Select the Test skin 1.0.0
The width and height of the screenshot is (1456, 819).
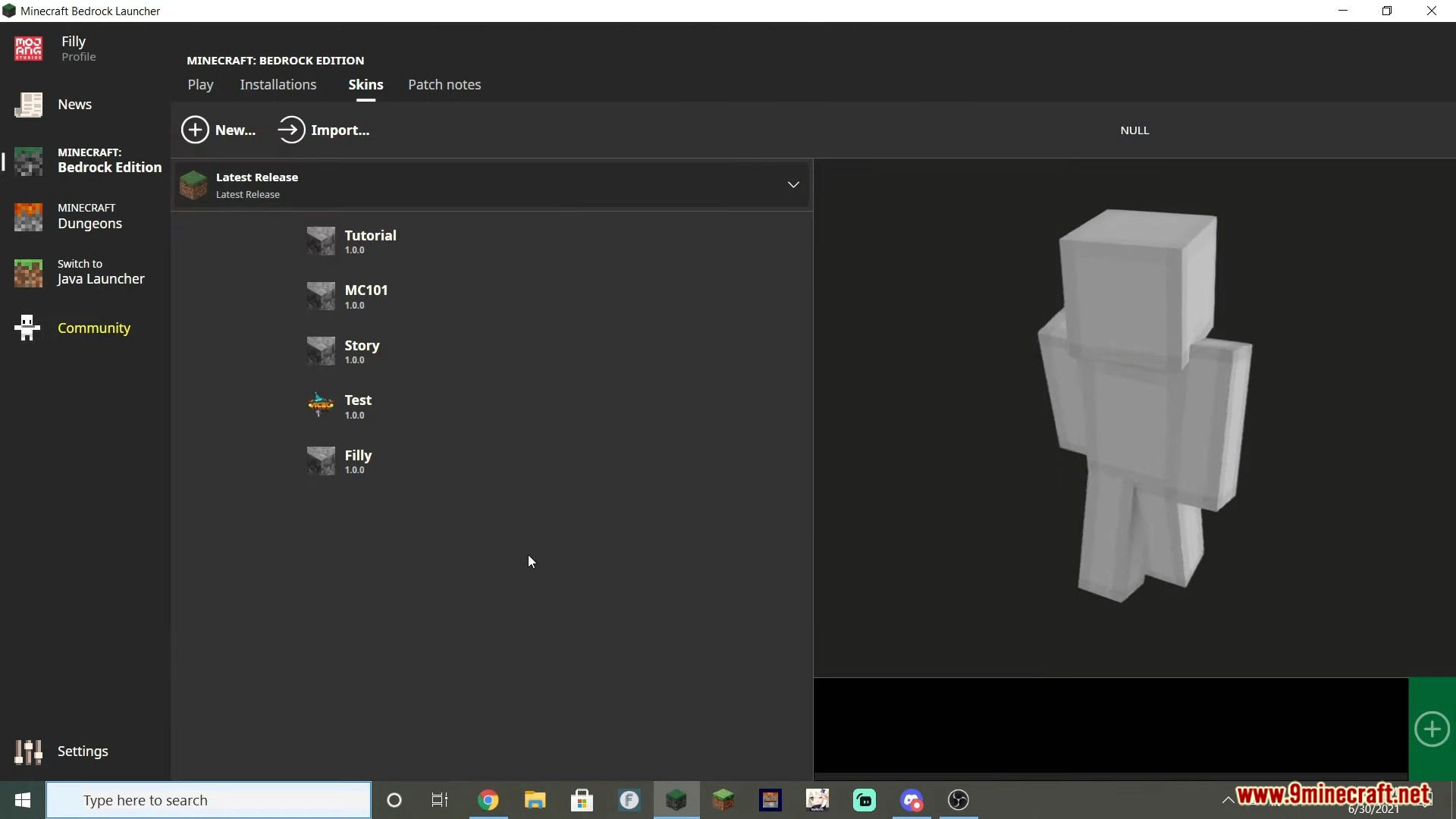pos(357,405)
